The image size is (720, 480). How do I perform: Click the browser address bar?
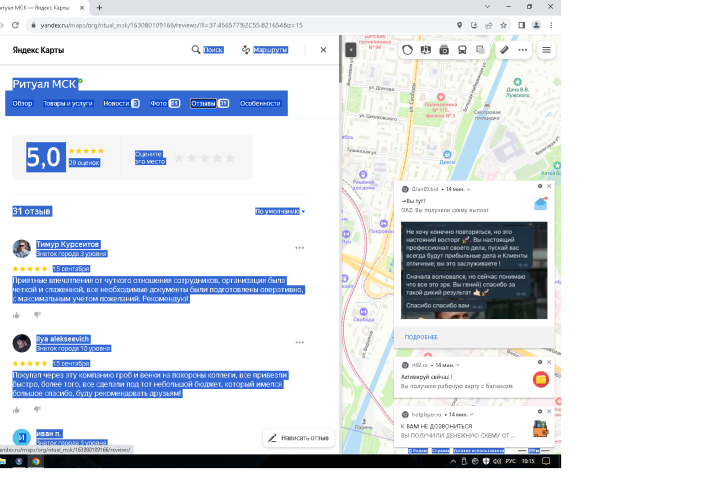tap(239, 25)
